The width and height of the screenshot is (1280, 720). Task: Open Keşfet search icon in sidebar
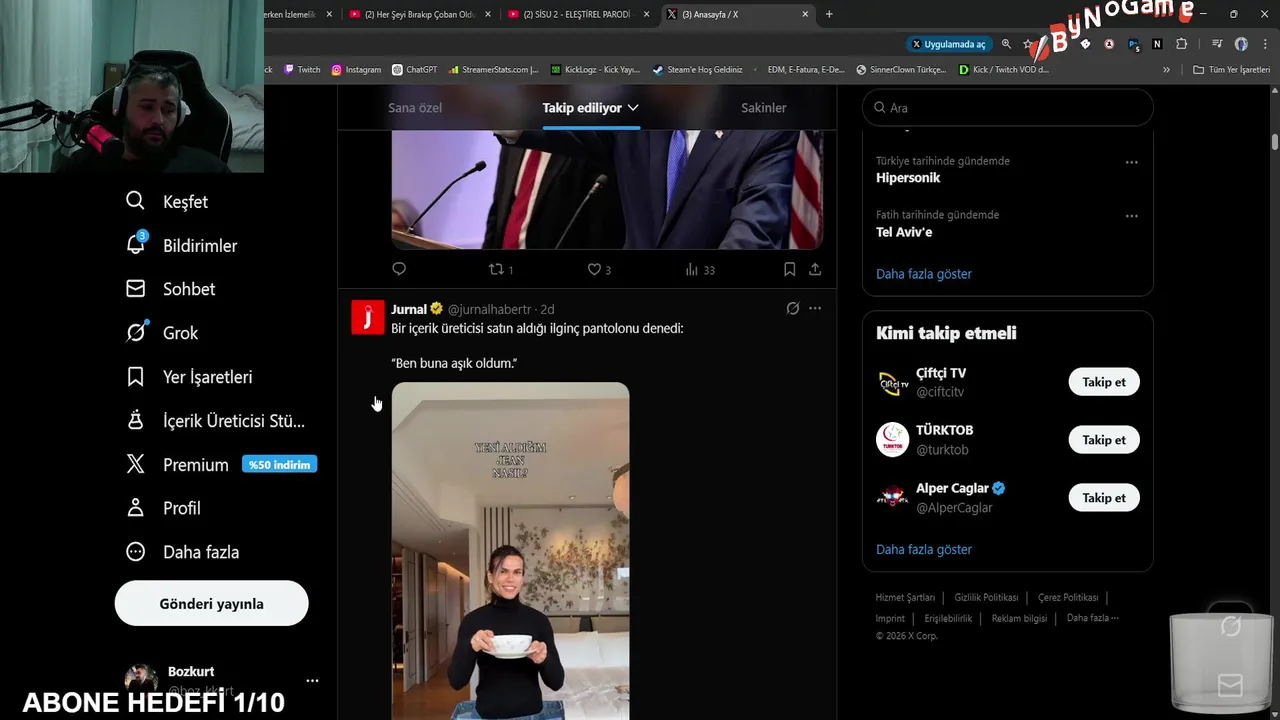(135, 201)
